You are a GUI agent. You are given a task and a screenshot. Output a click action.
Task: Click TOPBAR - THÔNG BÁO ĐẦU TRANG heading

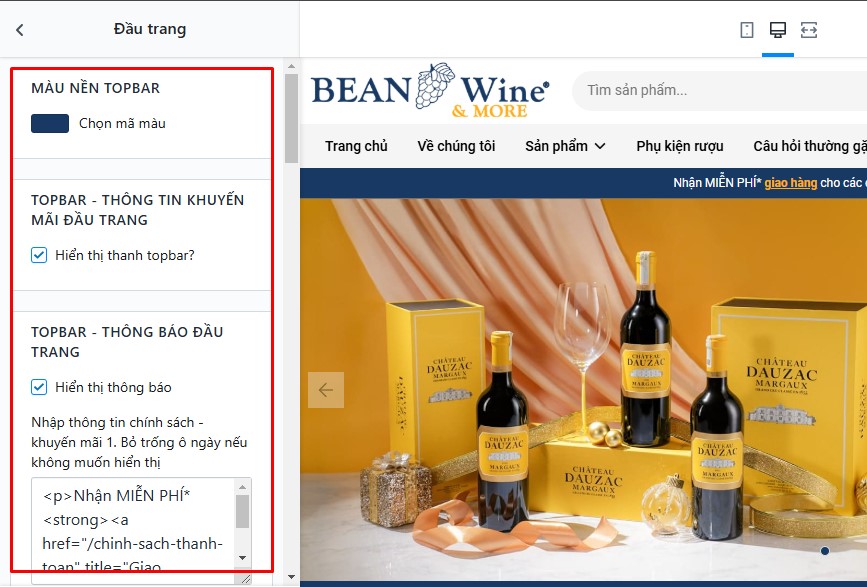coord(127,342)
